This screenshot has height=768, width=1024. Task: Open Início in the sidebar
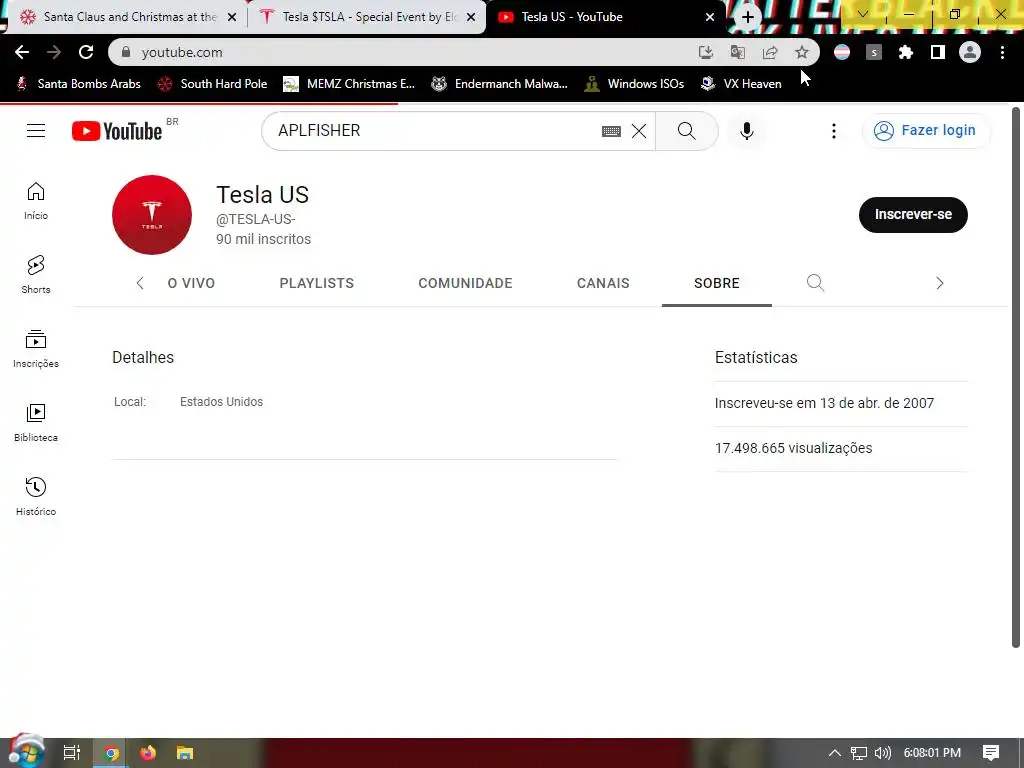coord(36,200)
